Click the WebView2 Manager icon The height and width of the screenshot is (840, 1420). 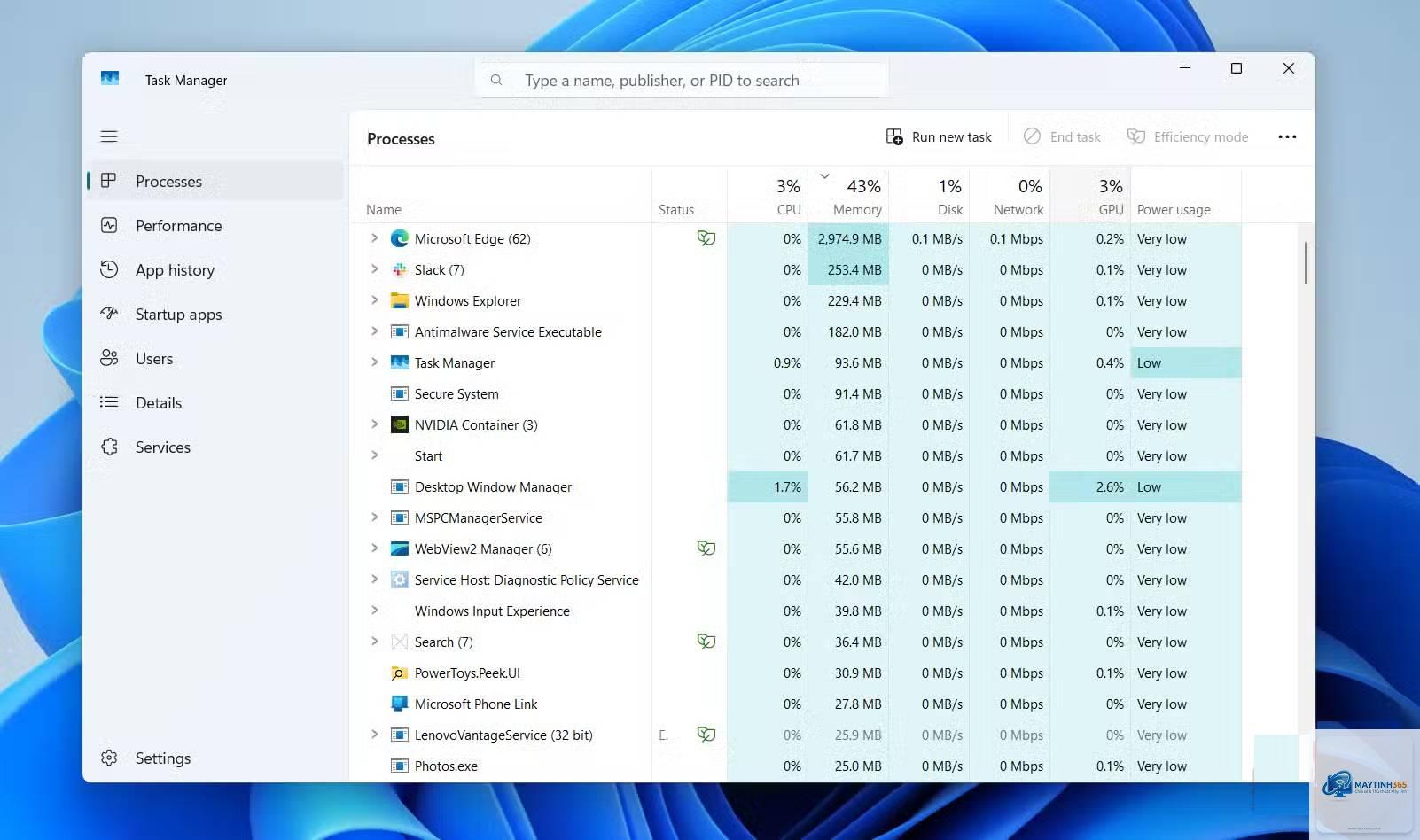click(400, 548)
